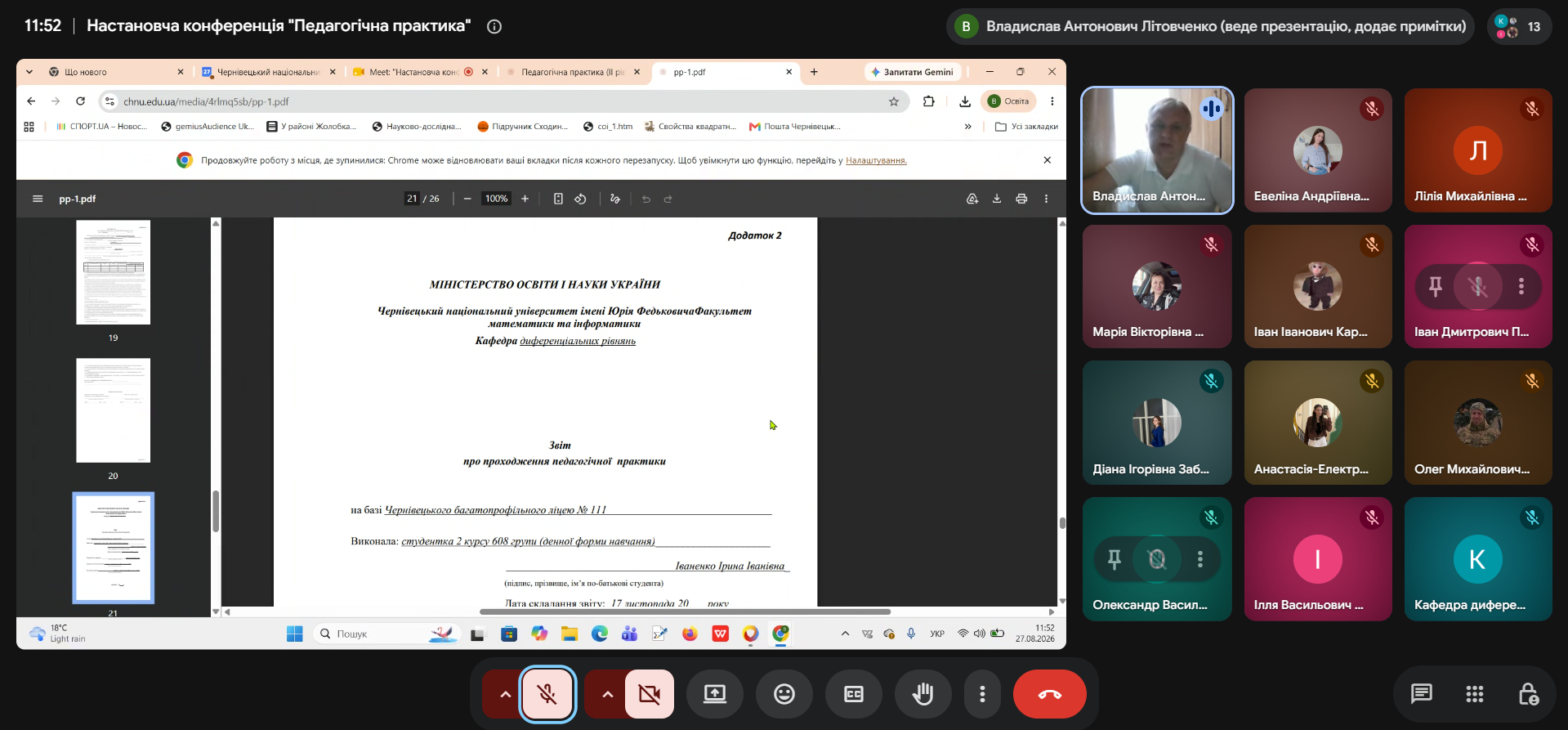Leave call with the red hang-up button
This screenshot has width=1568, height=730.
coord(1050,694)
